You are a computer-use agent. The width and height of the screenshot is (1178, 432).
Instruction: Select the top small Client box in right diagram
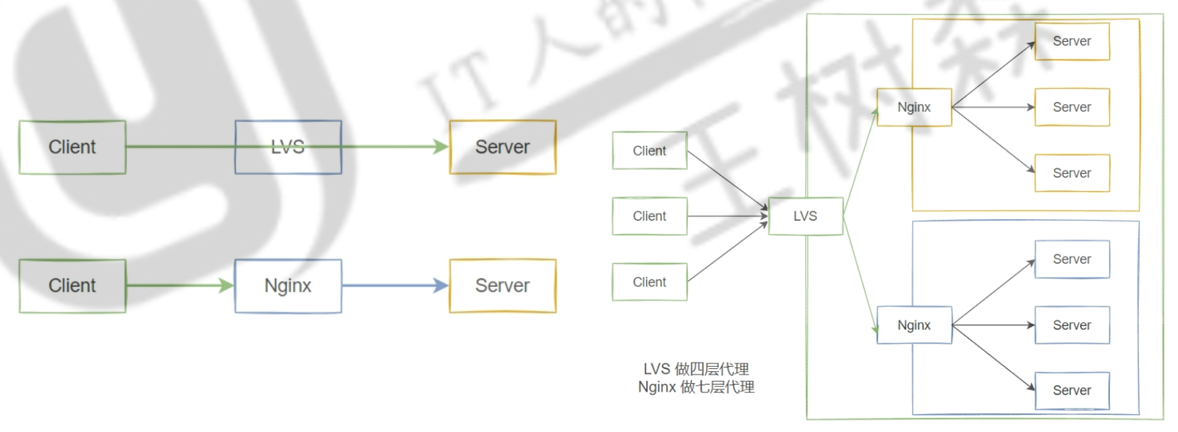(650, 150)
